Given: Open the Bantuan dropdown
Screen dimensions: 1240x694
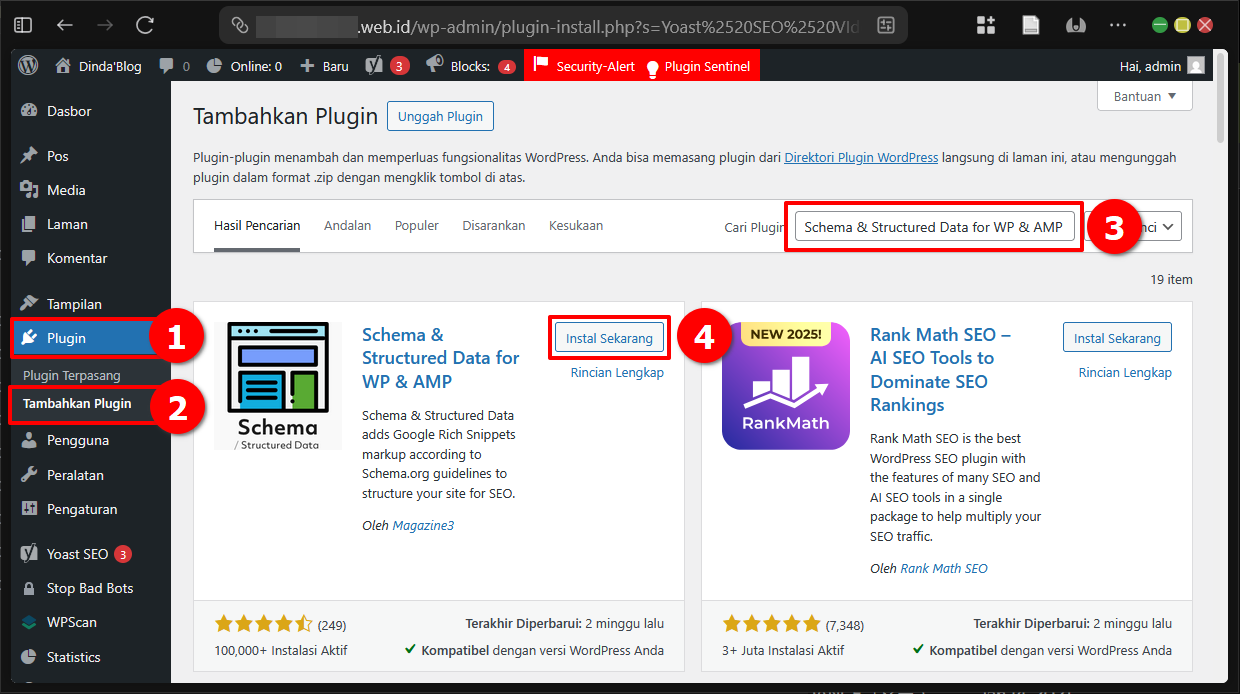Looking at the screenshot, I should [1144, 96].
